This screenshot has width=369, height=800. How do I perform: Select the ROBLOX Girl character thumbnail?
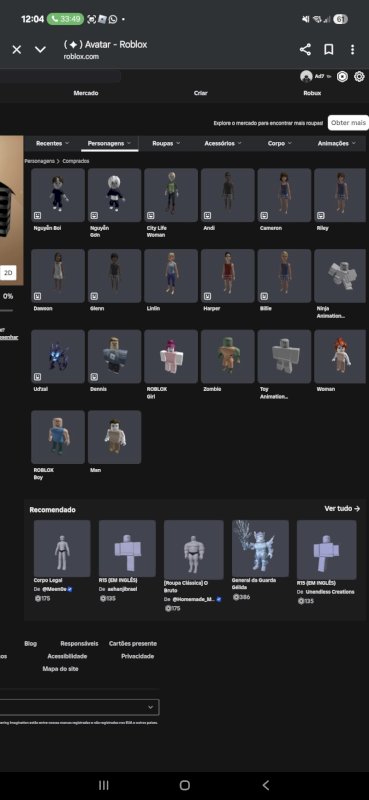[171, 356]
